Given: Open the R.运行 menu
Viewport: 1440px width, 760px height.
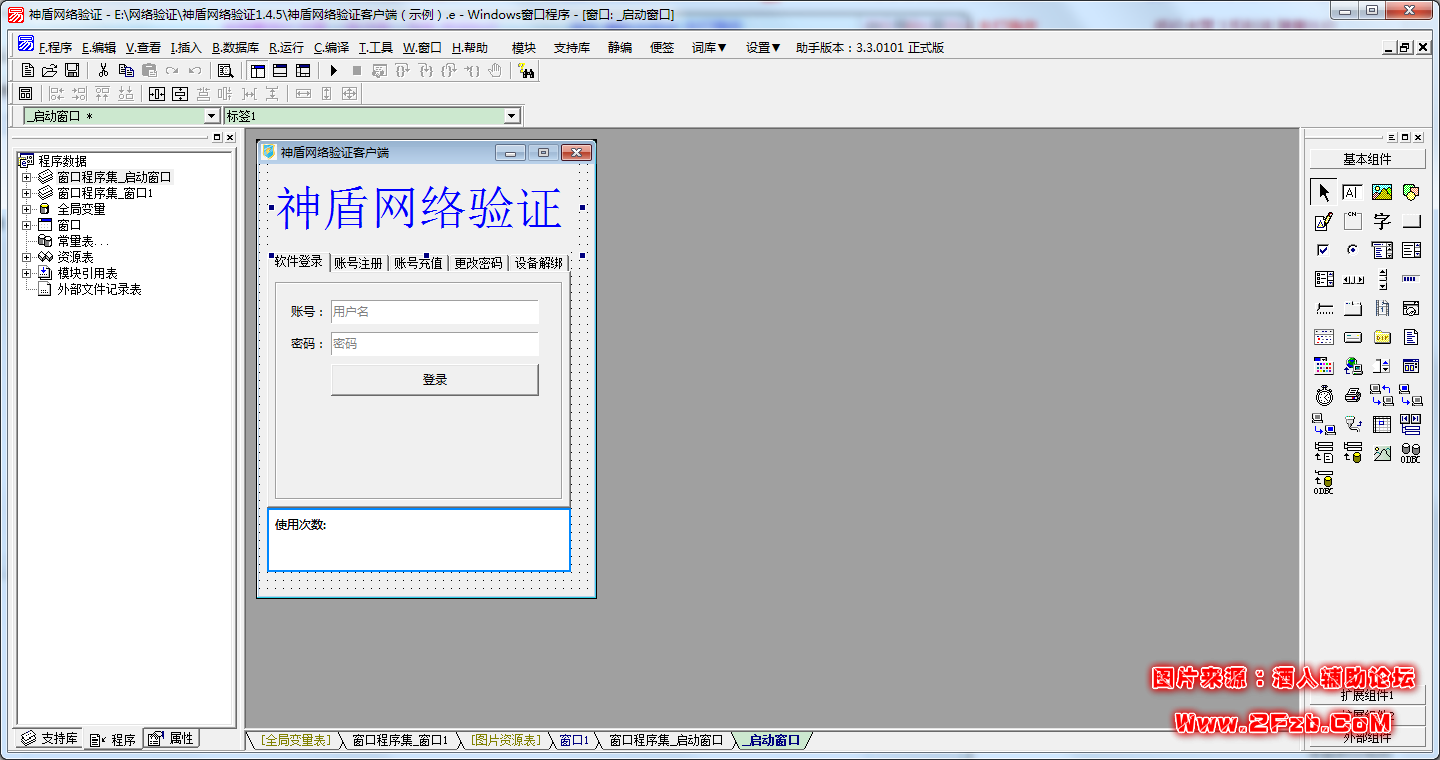Looking at the screenshot, I should (x=286, y=47).
